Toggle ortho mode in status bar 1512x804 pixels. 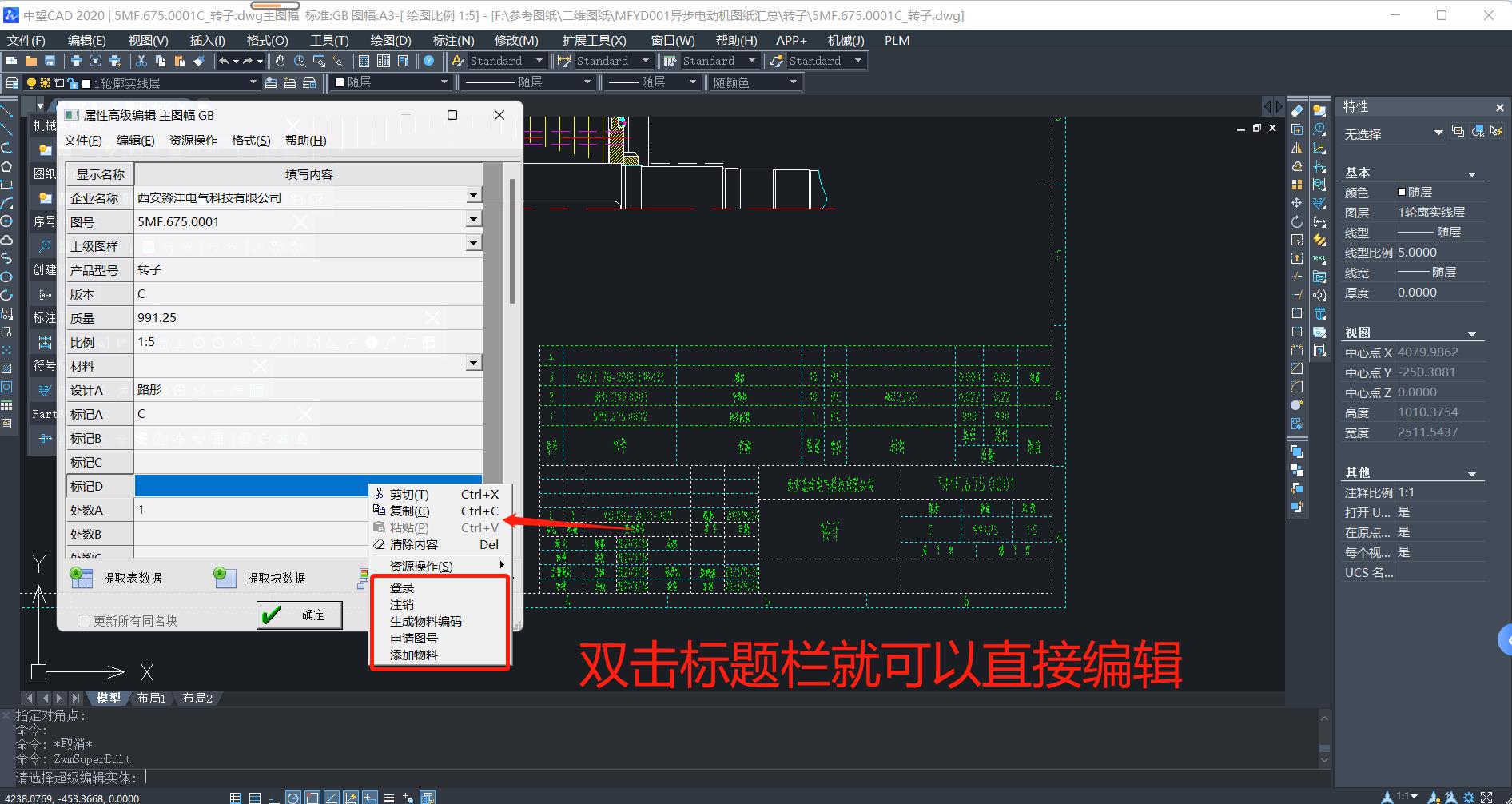pyautogui.click(x=272, y=798)
